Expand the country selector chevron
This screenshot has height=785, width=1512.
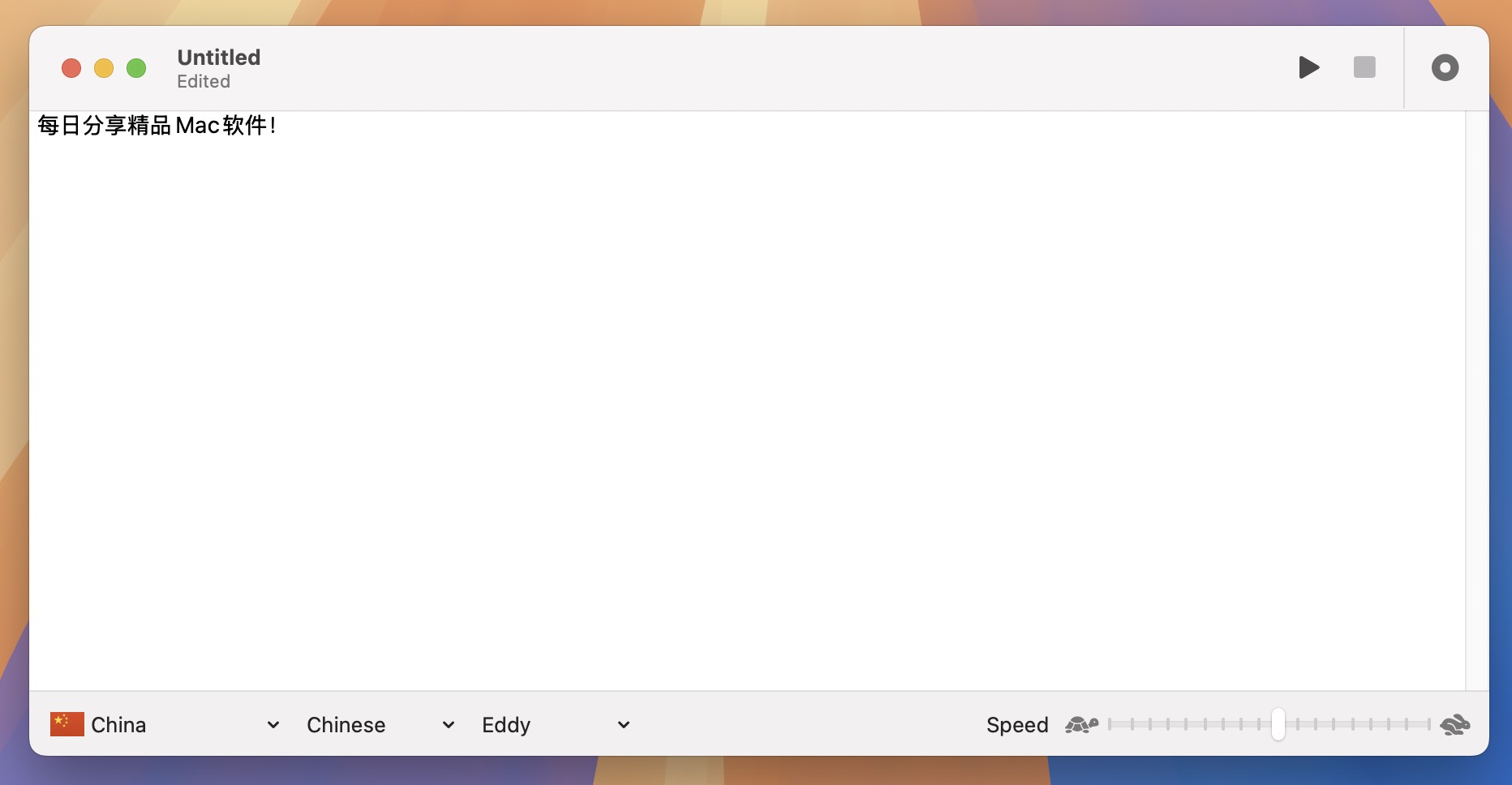click(x=273, y=724)
